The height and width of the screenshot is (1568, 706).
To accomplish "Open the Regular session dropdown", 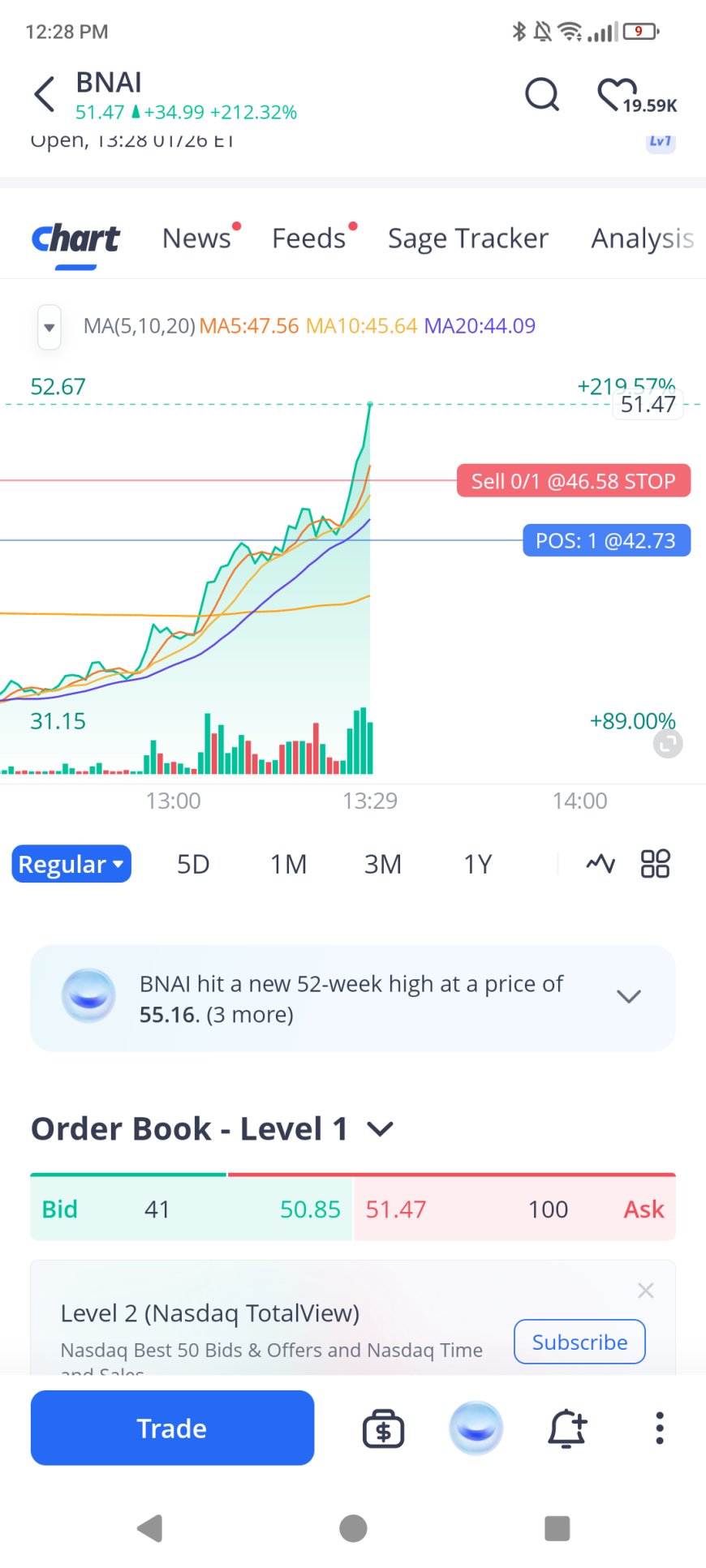I will pyautogui.click(x=71, y=864).
